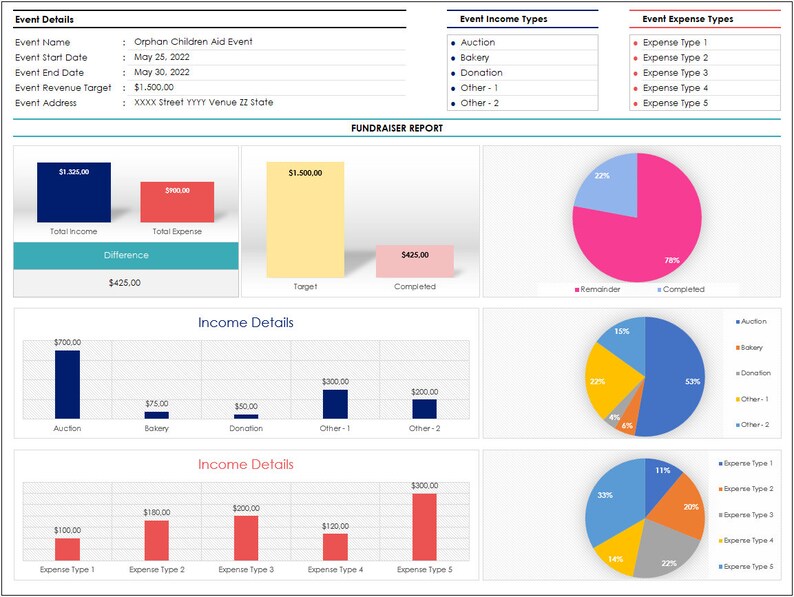Select 'Other - 2' in the Event Income Types list

(523, 103)
